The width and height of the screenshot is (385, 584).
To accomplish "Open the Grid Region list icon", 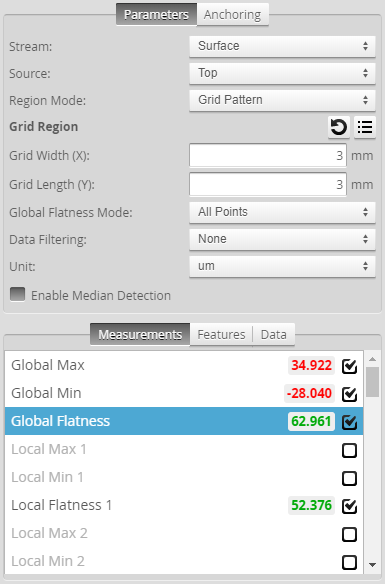I will pyautogui.click(x=365, y=127).
